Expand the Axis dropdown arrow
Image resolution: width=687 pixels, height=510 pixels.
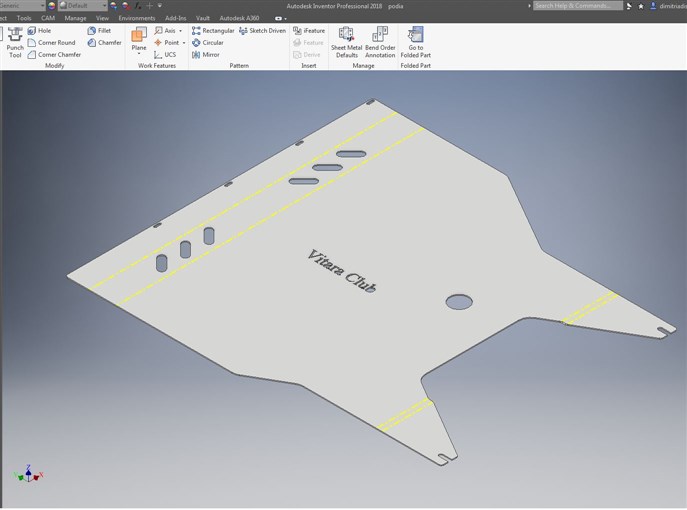pyautogui.click(x=181, y=31)
